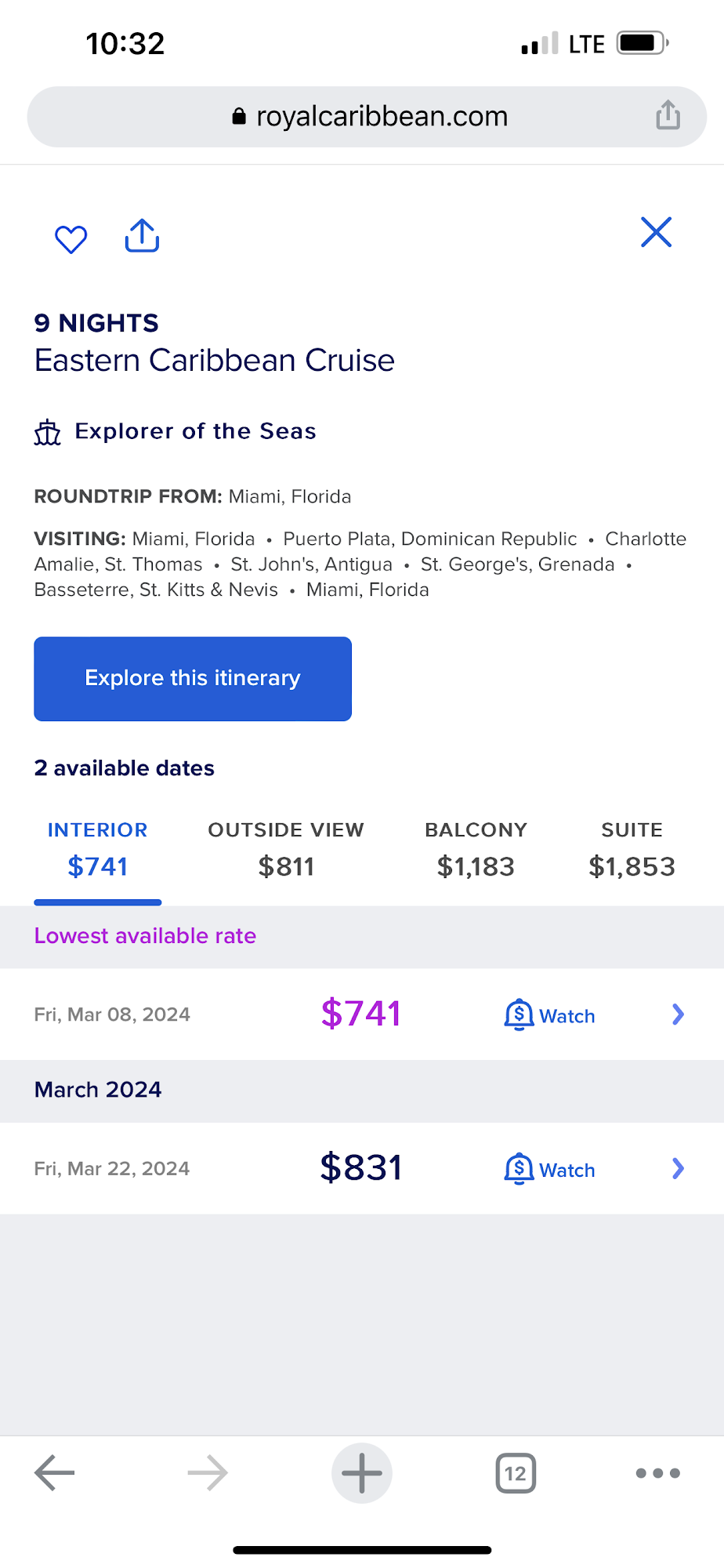The height and width of the screenshot is (1568, 724).
Task: Switch to the Outside View $811 tab
Action: pyautogui.click(x=286, y=851)
